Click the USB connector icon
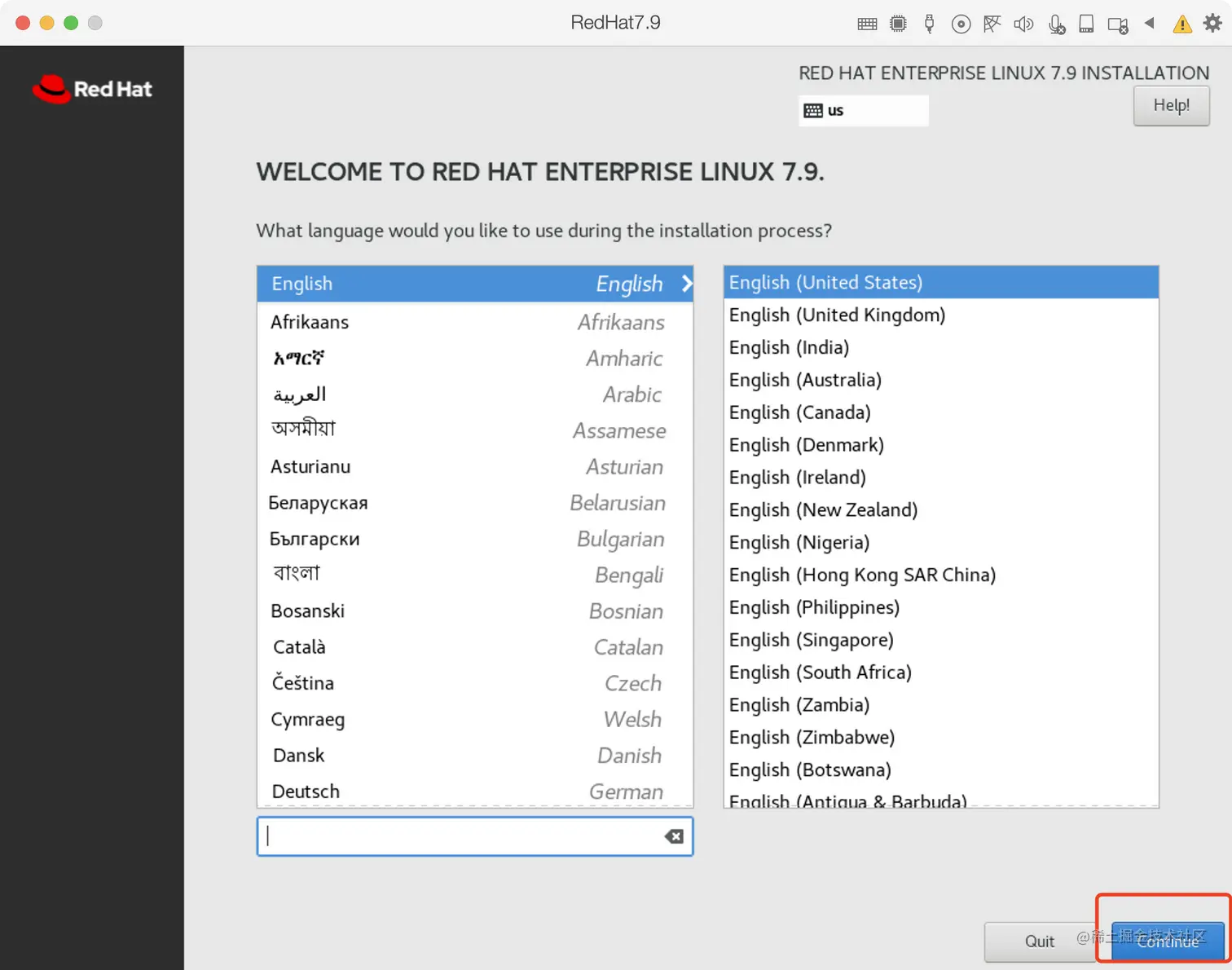Viewport: 1232px width, 970px height. click(929, 24)
